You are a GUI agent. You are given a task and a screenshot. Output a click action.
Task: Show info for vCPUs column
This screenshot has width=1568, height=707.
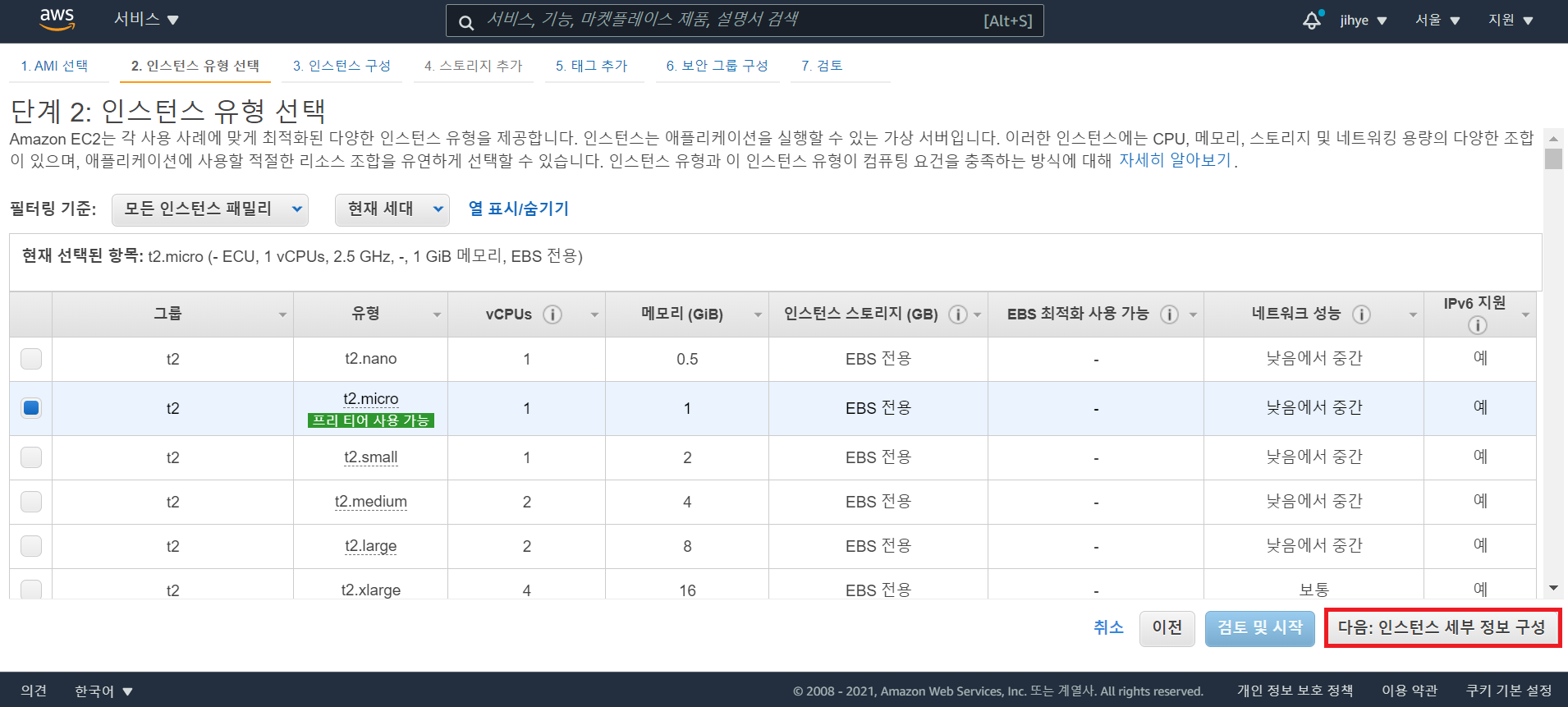pyautogui.click(x=552, y=314)
